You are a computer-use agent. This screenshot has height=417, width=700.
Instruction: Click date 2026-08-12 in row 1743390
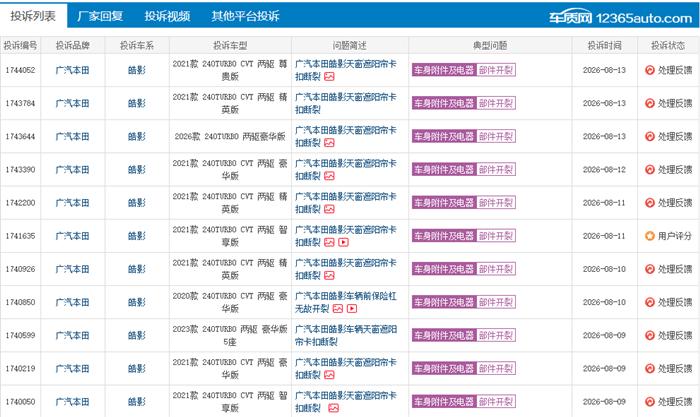point(604,170)
